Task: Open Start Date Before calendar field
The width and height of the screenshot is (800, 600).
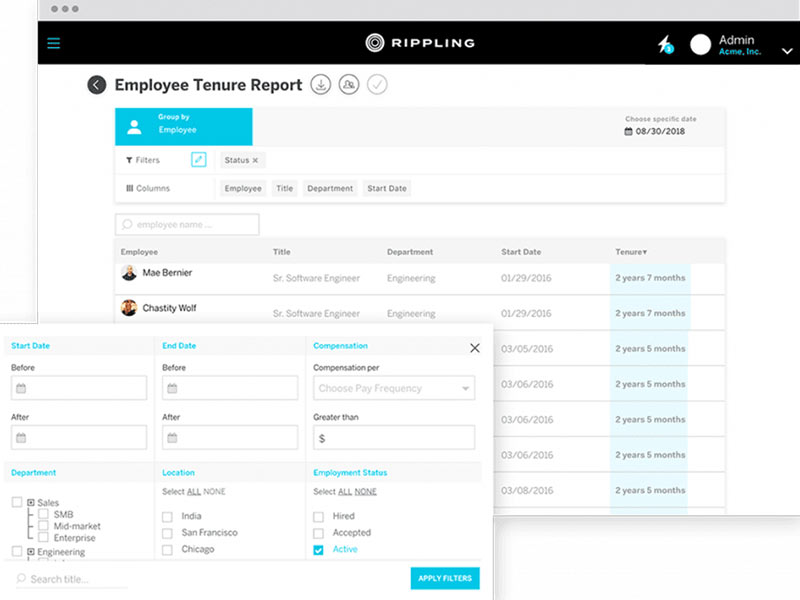Action: click(x=79, y=388)
